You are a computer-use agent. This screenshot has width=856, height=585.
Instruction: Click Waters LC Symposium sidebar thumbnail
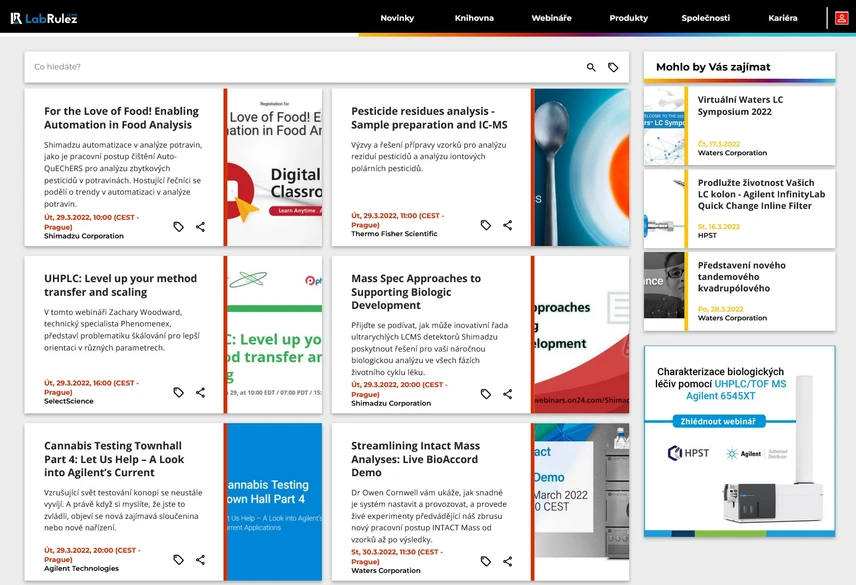(664, 126)
